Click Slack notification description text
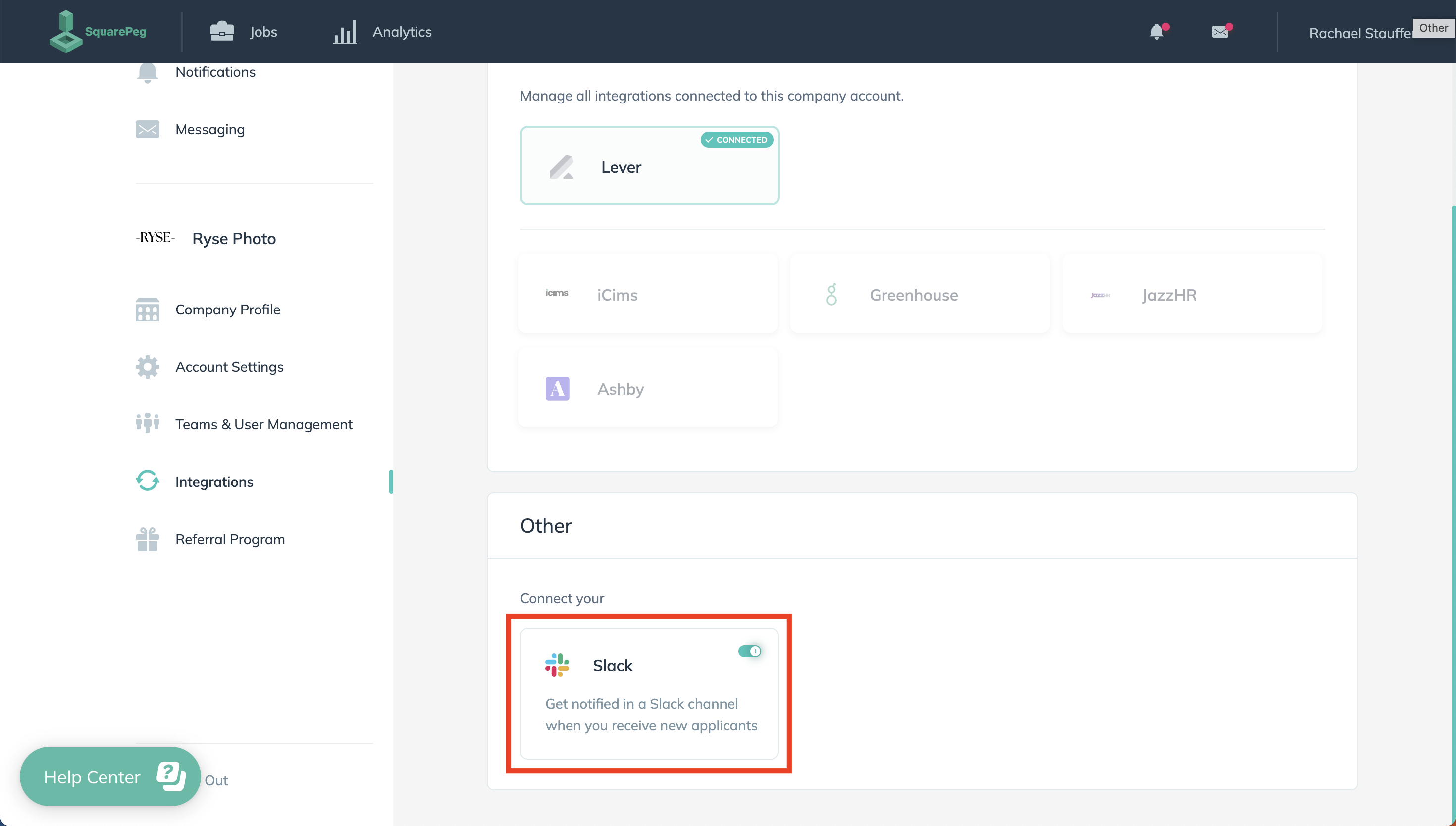This screenshot has width=1456, height=826. point(651,715)
